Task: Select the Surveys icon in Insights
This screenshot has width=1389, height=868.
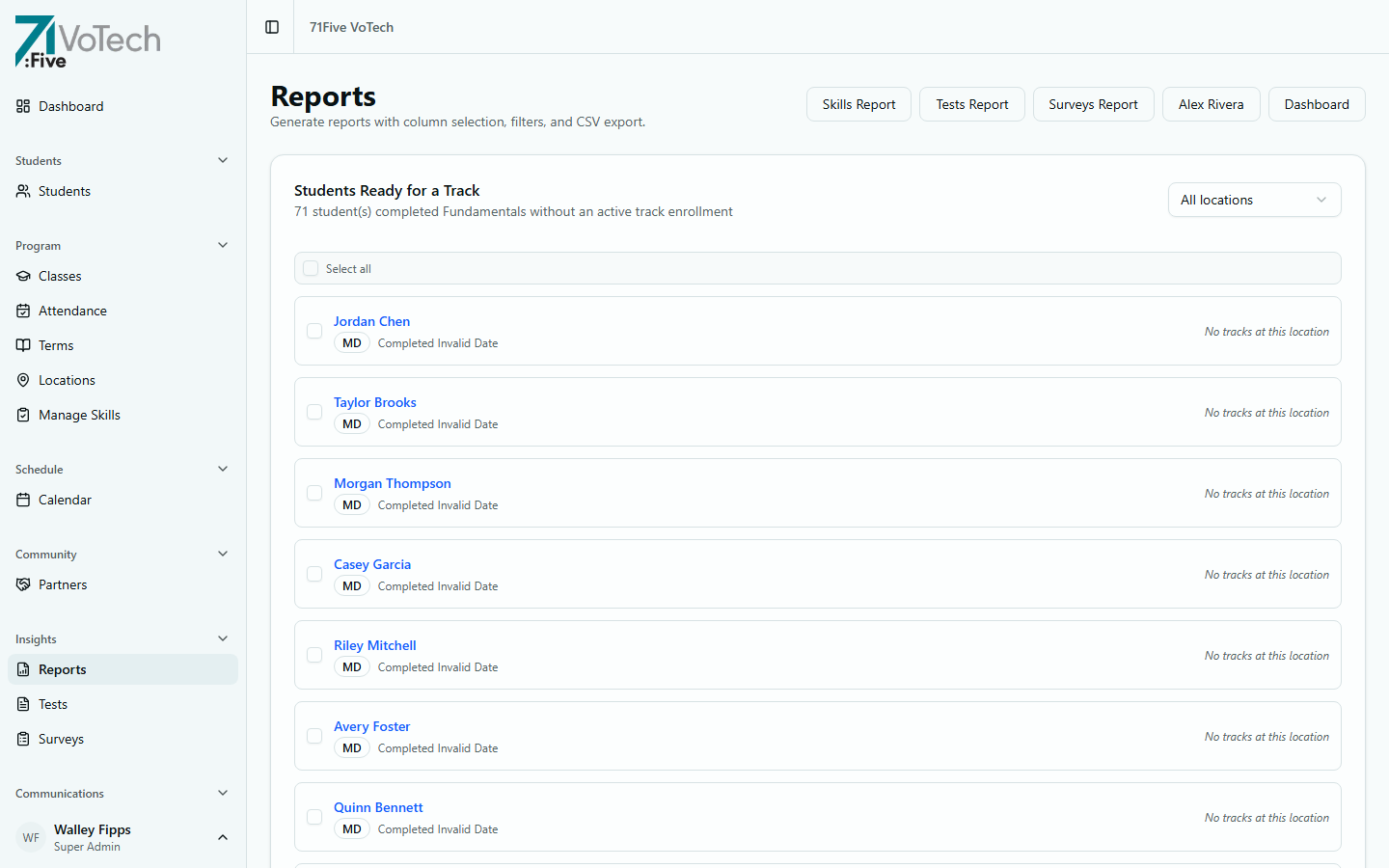Action: pyautogui.click(x=23, y=739)
